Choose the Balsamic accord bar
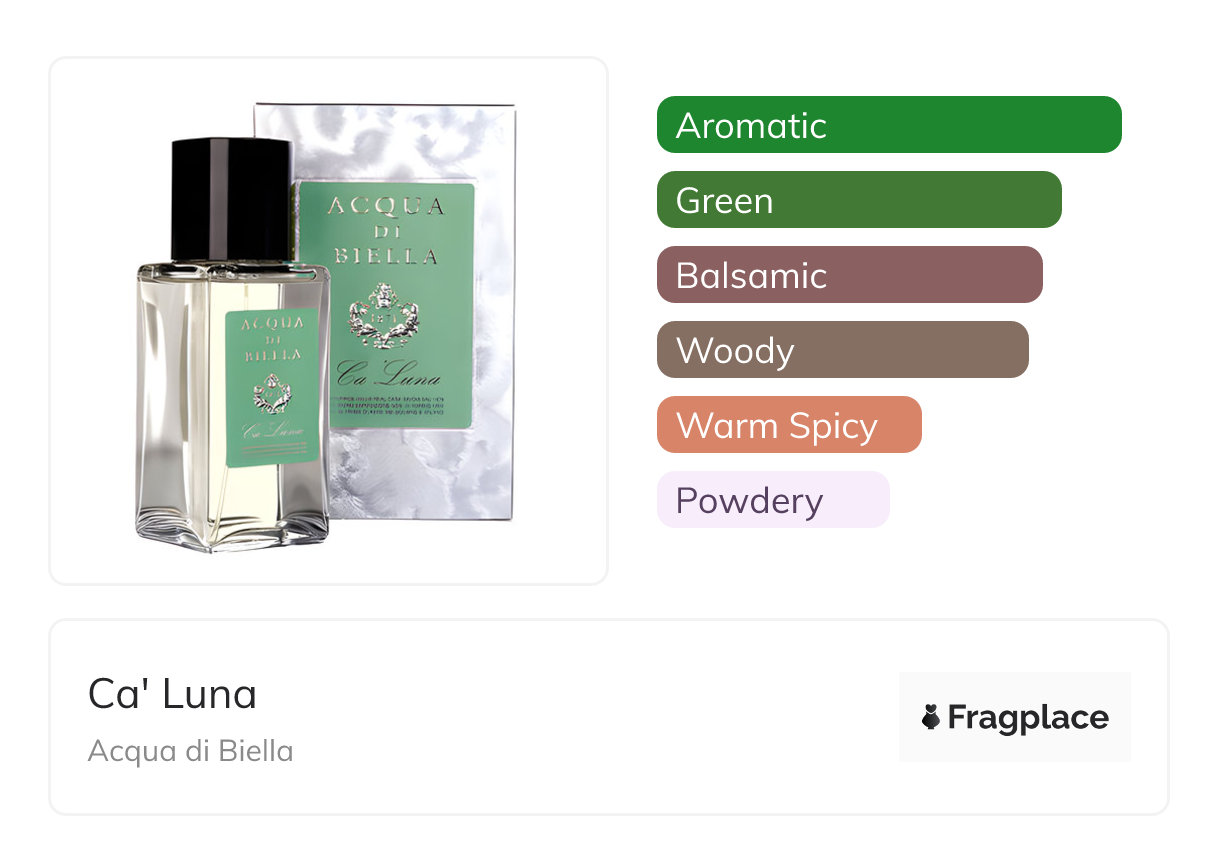1218x864 pixels. point(850,275)
